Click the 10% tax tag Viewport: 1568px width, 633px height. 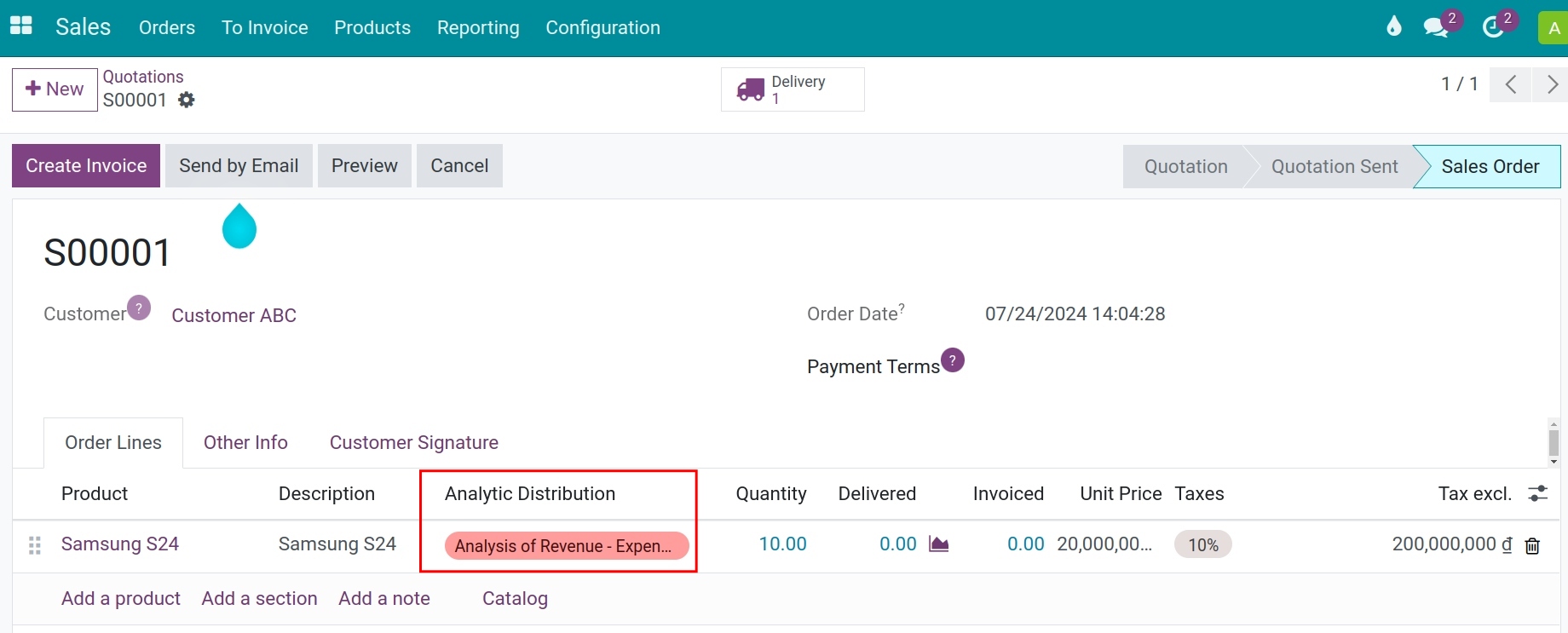[1203, 544]
